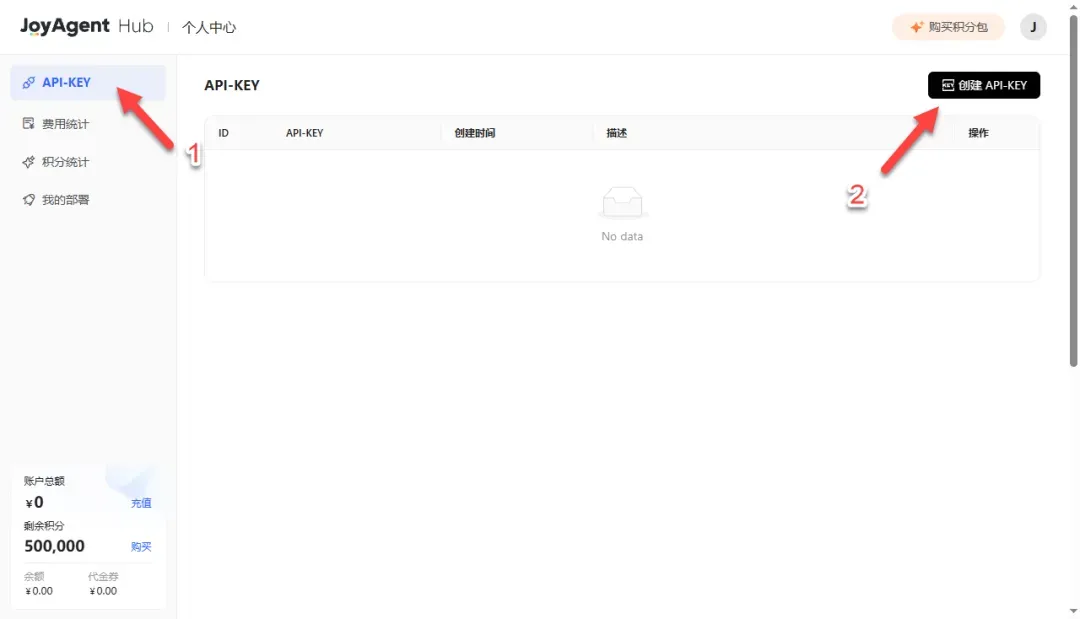The height and width of the screenshot is (619, 1080).
Task: Click the 操作 column header
Action: click(978, 133)
